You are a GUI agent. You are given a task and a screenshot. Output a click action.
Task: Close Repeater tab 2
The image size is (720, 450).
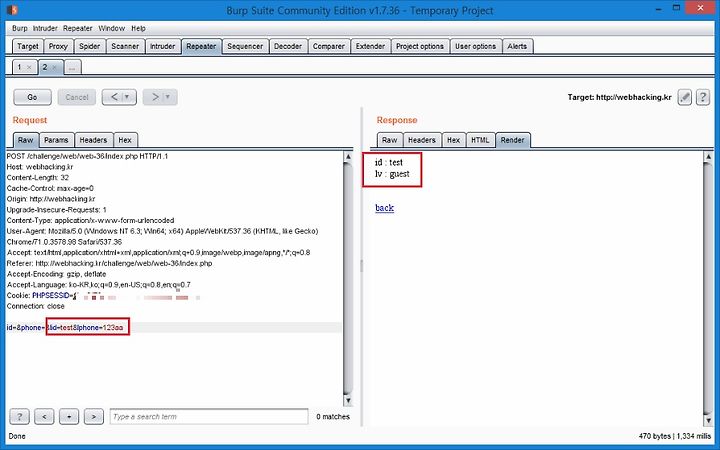pyautogui.click(x=55, y=68)
